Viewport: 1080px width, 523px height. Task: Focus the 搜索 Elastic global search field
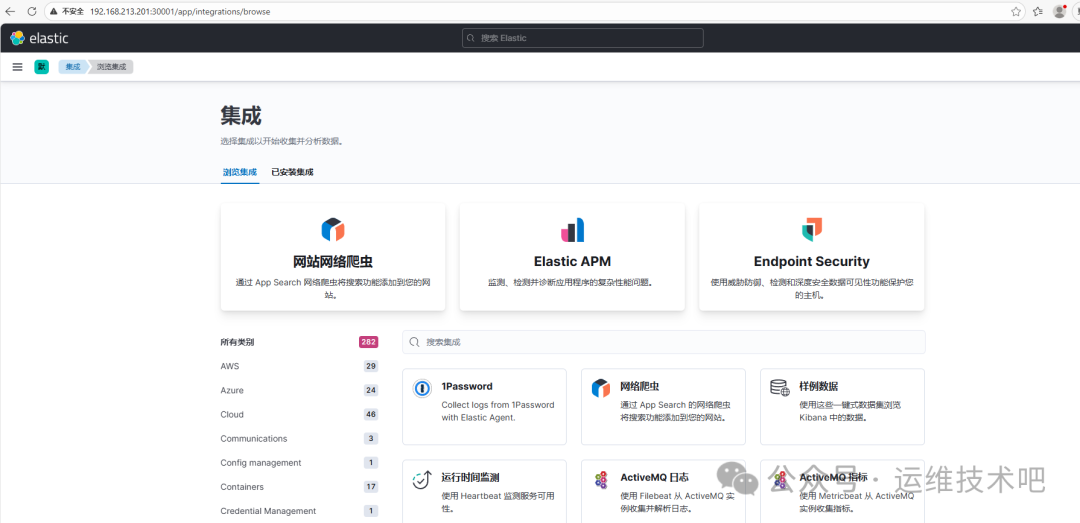pyautogui.click(x=583, y=39)
